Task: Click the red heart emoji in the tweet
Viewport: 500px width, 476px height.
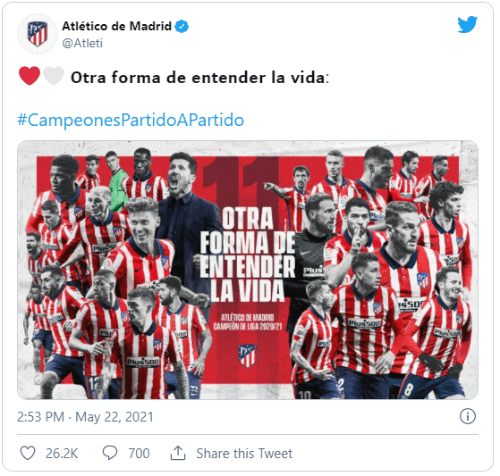Action: tap(29, 76)
